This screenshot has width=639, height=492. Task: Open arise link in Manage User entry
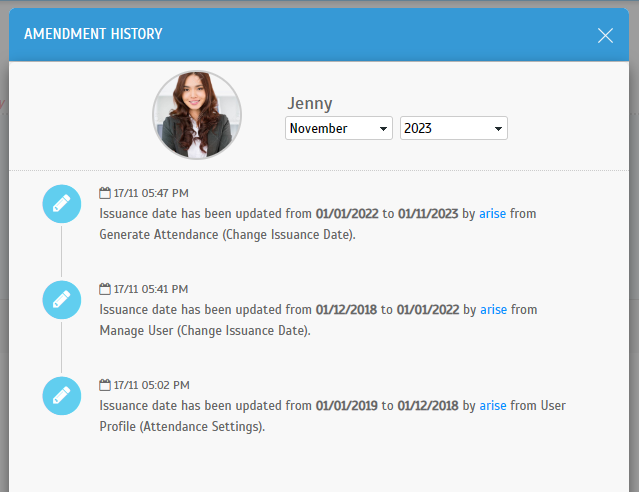[x=494, y=309]
